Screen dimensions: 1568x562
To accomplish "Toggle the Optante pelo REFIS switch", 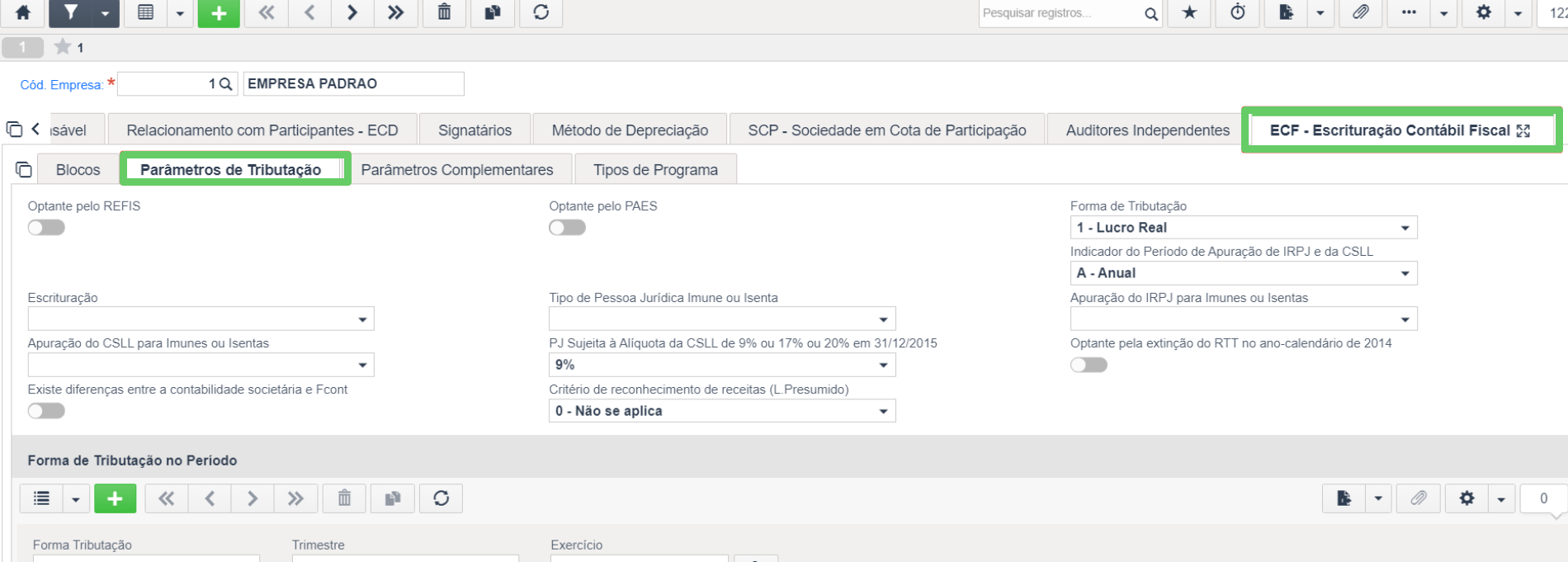I will pos(46,228).
